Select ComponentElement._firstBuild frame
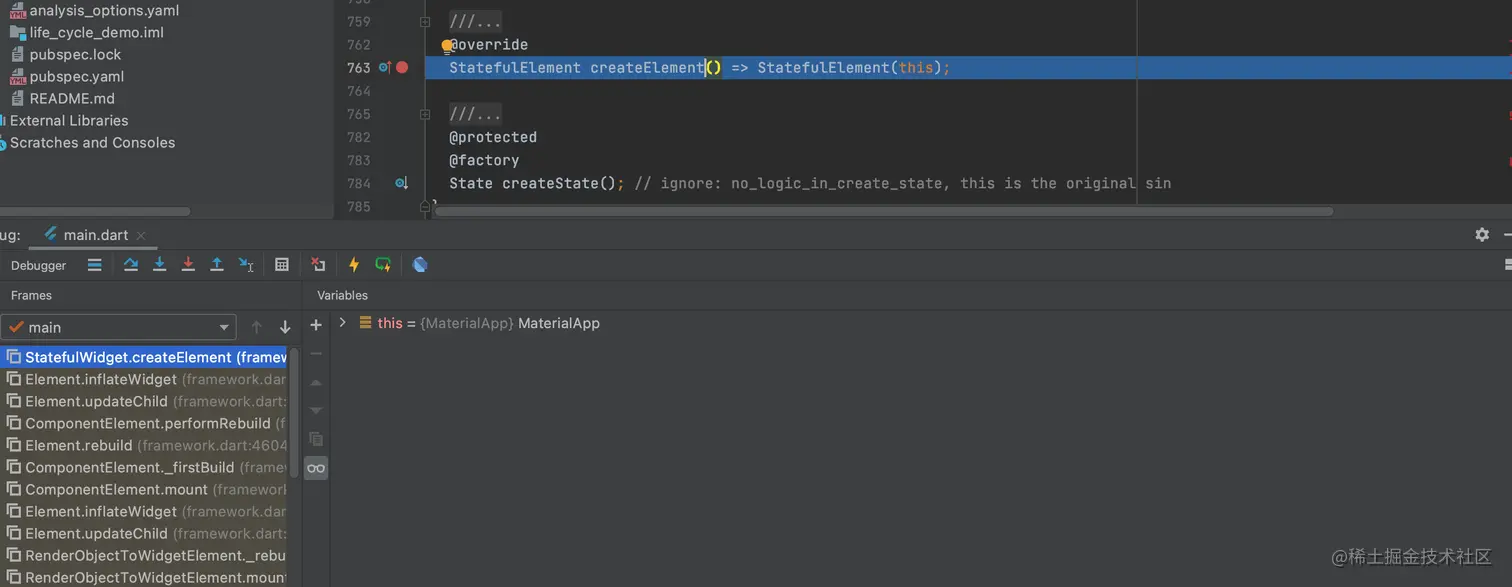 144,467
